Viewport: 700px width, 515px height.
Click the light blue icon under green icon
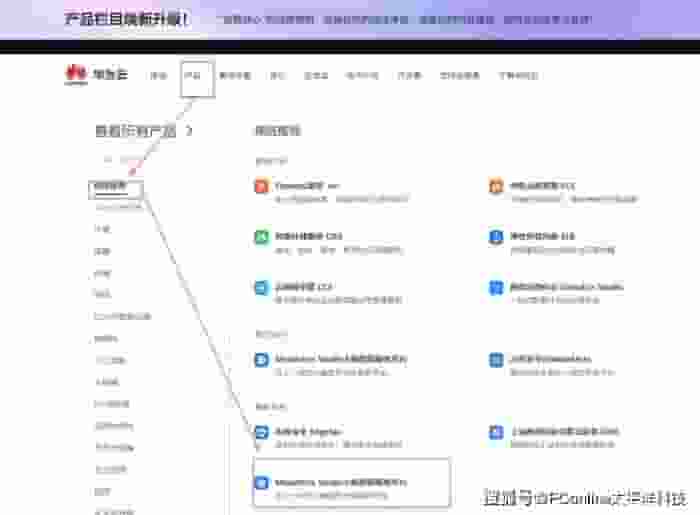pyautogui.click(x=260, y=288)
